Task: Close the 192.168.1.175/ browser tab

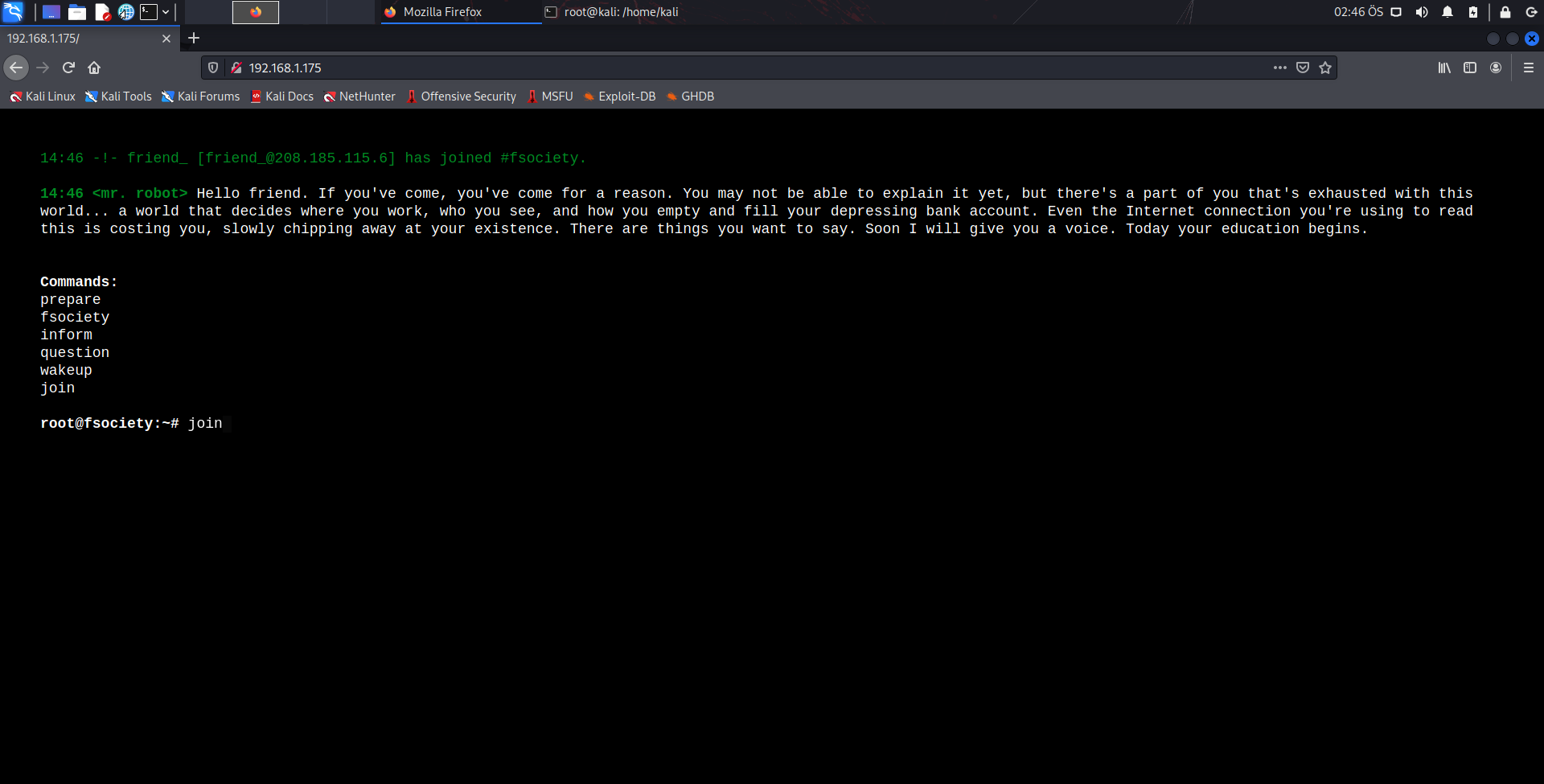Action: click(x=166, y=39)
